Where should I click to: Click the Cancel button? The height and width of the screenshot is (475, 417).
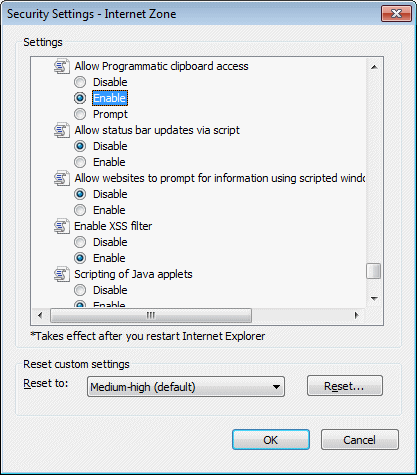[360, 440]
